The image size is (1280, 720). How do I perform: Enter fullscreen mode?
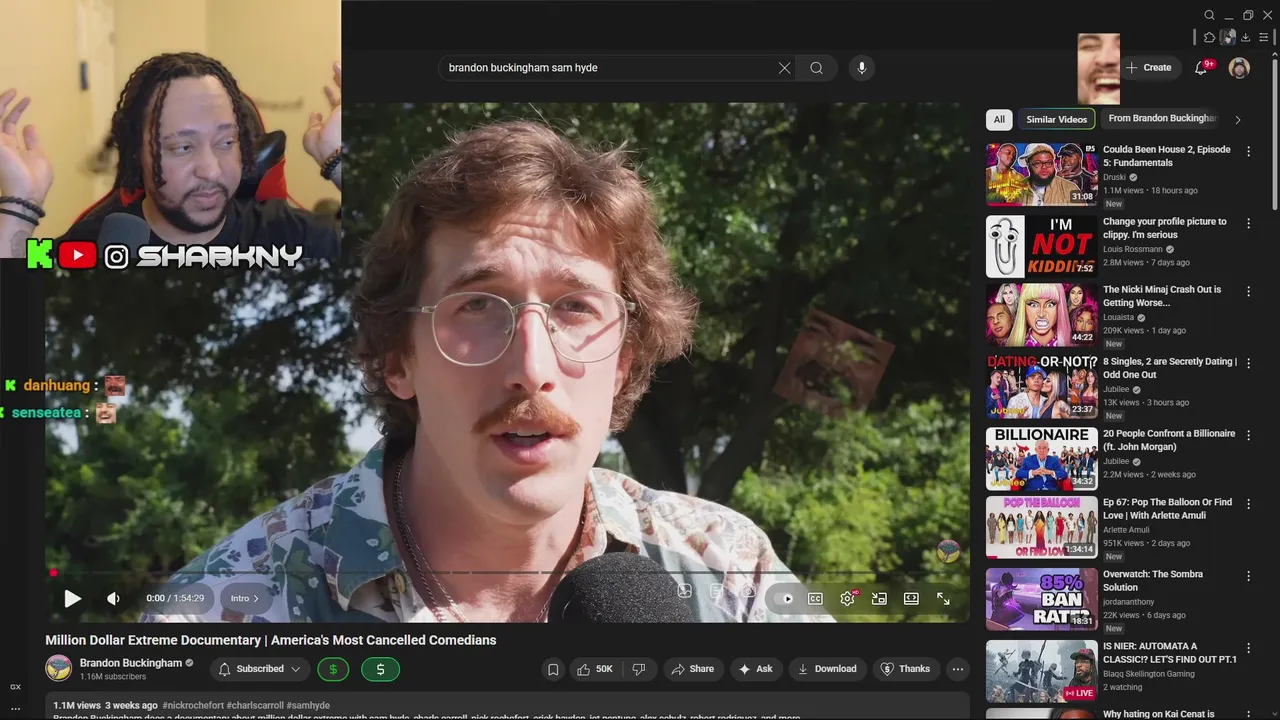943,598
